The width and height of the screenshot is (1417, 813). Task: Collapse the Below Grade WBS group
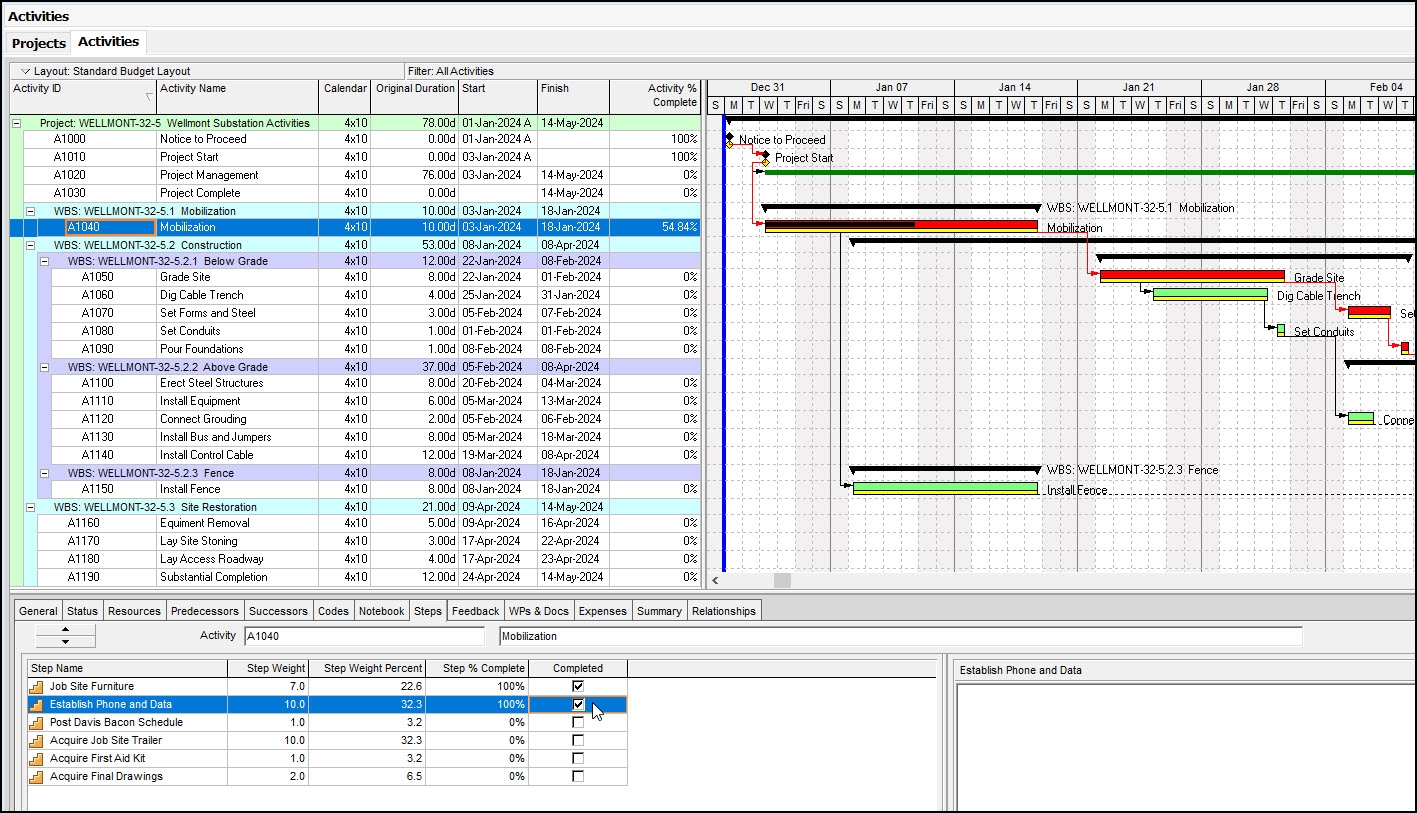pyautogui.click(x=44, y=261)
